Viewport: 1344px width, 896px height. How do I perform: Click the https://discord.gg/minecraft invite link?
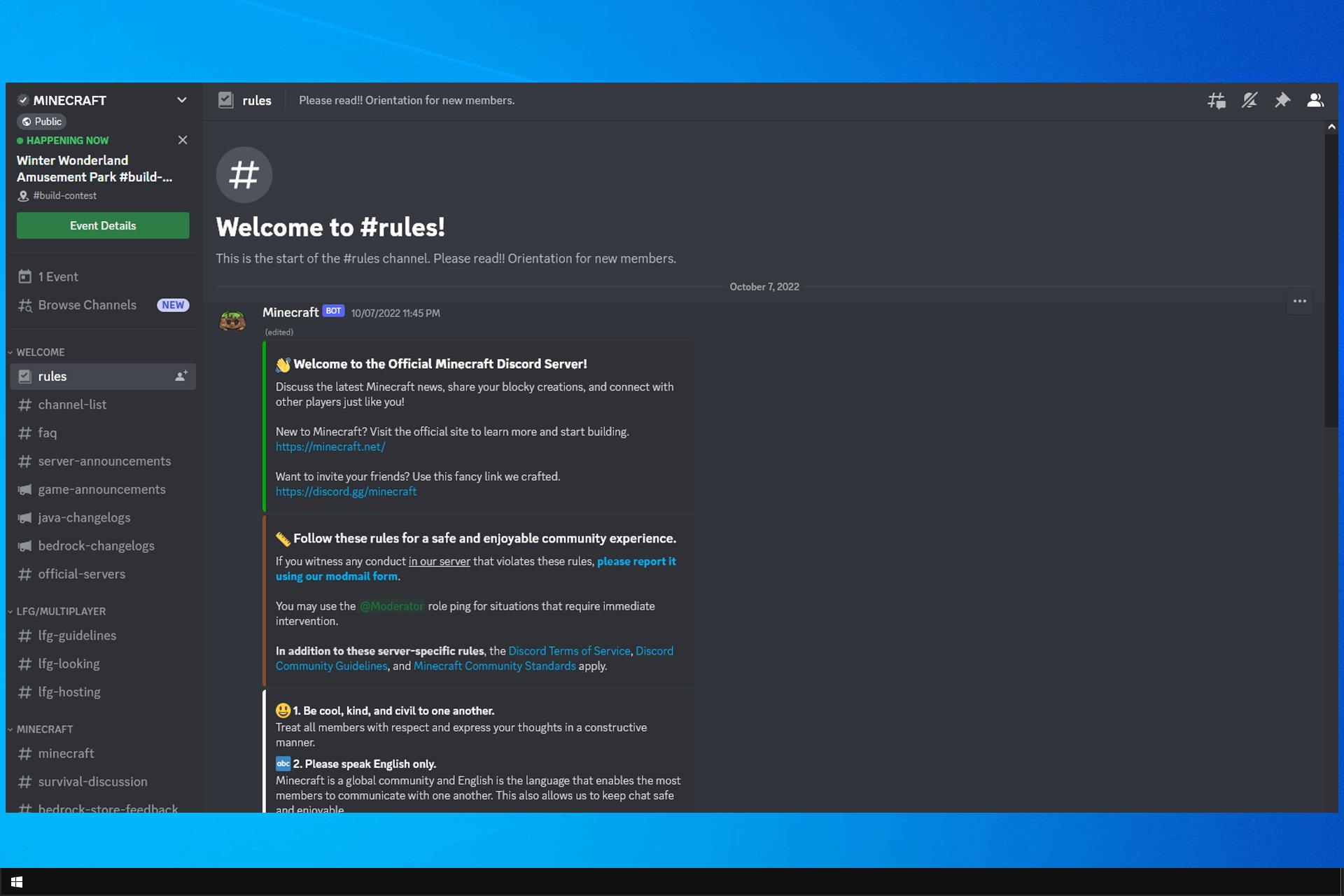pyautogui.click(x=346, y=491)
